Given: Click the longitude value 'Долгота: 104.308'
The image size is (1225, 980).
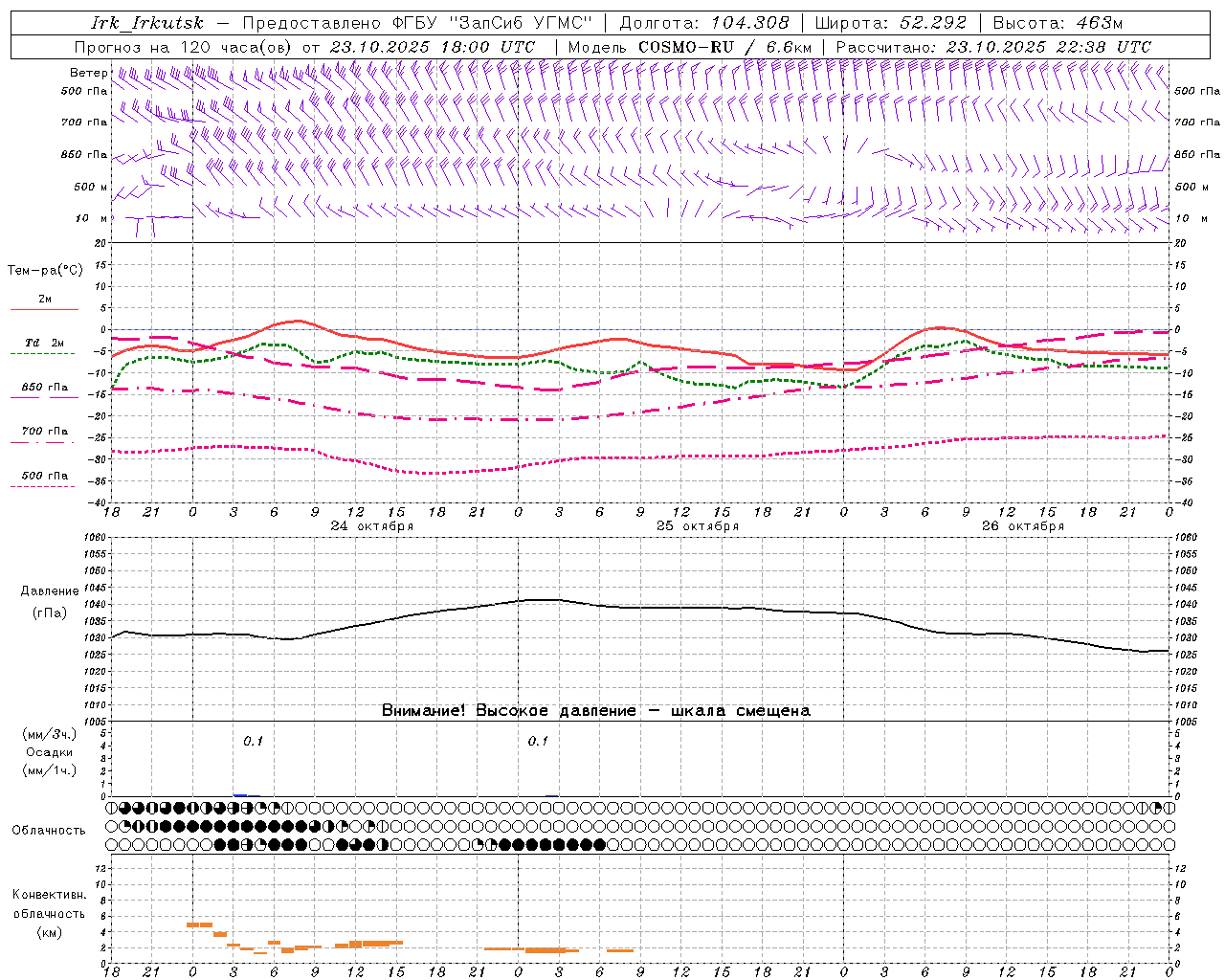Looking at the screenshot, I should tap(704, 23).
